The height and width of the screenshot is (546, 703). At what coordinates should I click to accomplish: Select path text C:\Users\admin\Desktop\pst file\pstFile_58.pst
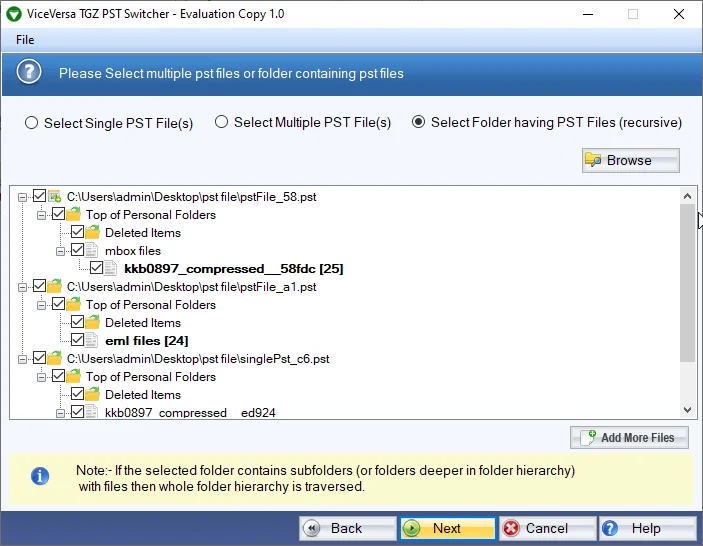click(x=191, y=197)
